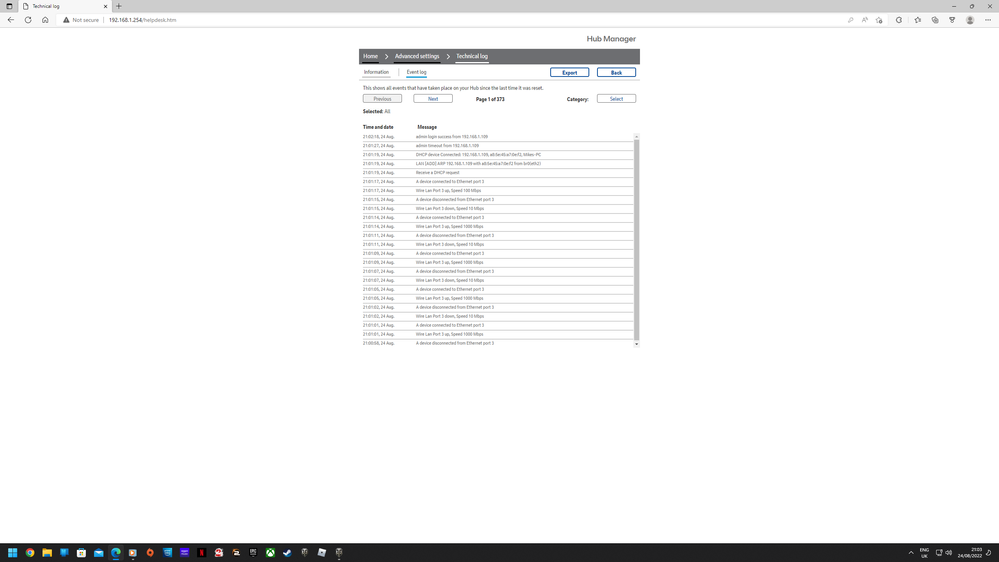This screenshot has width=999, height=562.
Task: Open Xbox app from the taskbar
Action: [x=270, y=552]
